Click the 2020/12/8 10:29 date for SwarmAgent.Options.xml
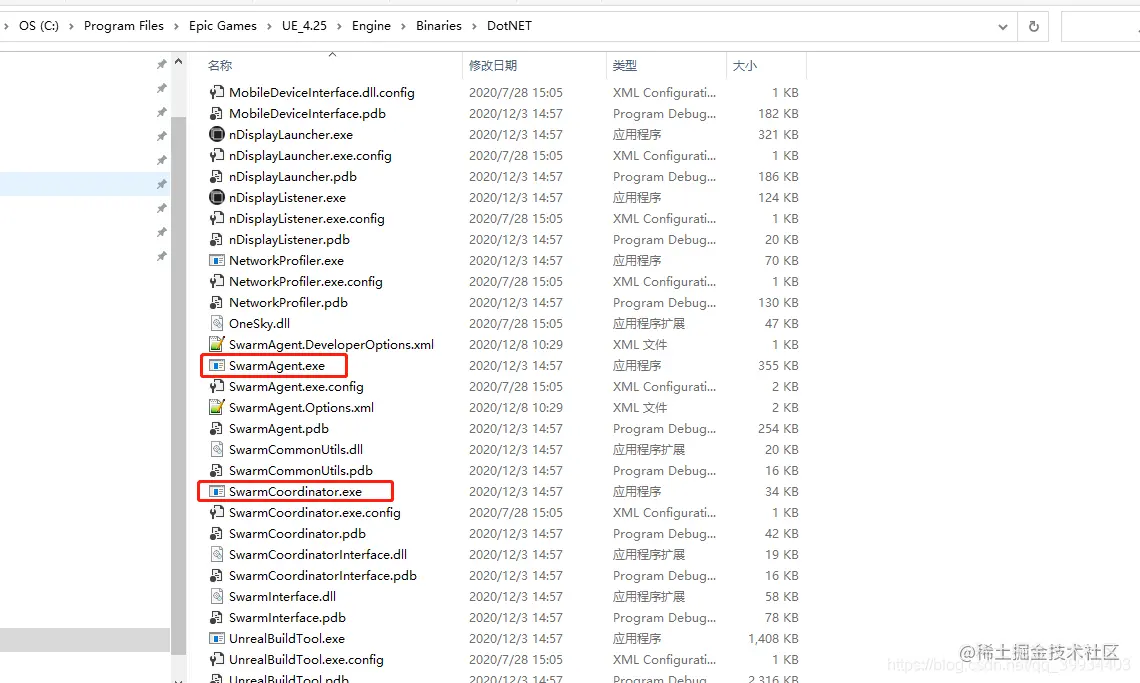Screen dimensions: 1140x683 pyautogui.click(x=515, y=408)
